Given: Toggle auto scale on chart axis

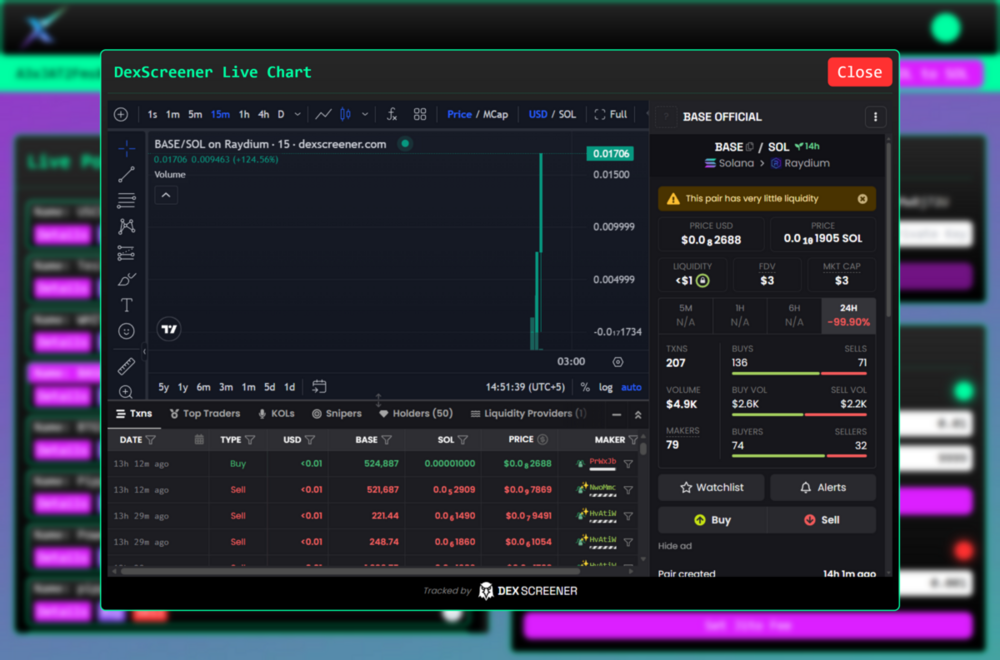Looking at the screenshot, I should click(631, 387).
